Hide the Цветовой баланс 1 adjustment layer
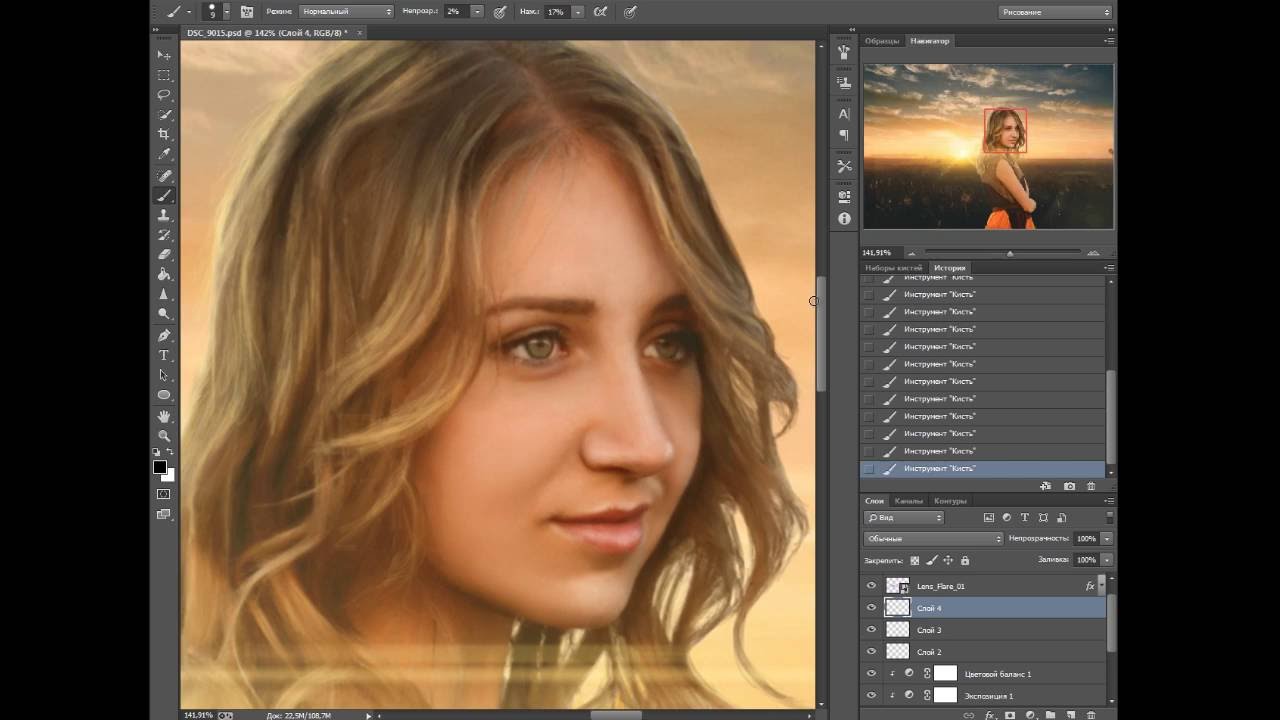This screenshot has height=720, width=1280. (871, 674)
